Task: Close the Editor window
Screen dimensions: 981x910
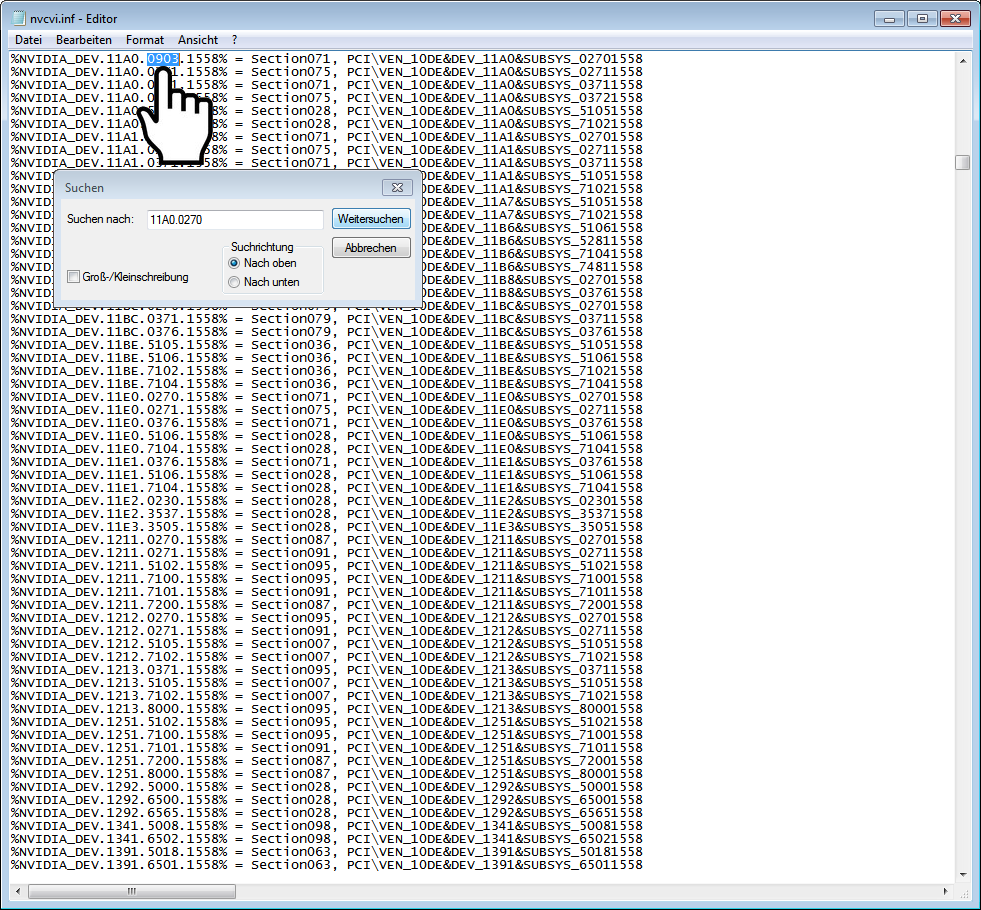Action: 955,19
